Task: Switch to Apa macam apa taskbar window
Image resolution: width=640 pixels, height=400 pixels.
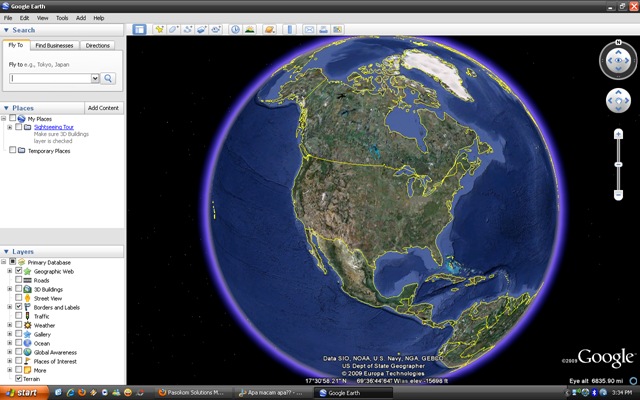Action: 274,393
